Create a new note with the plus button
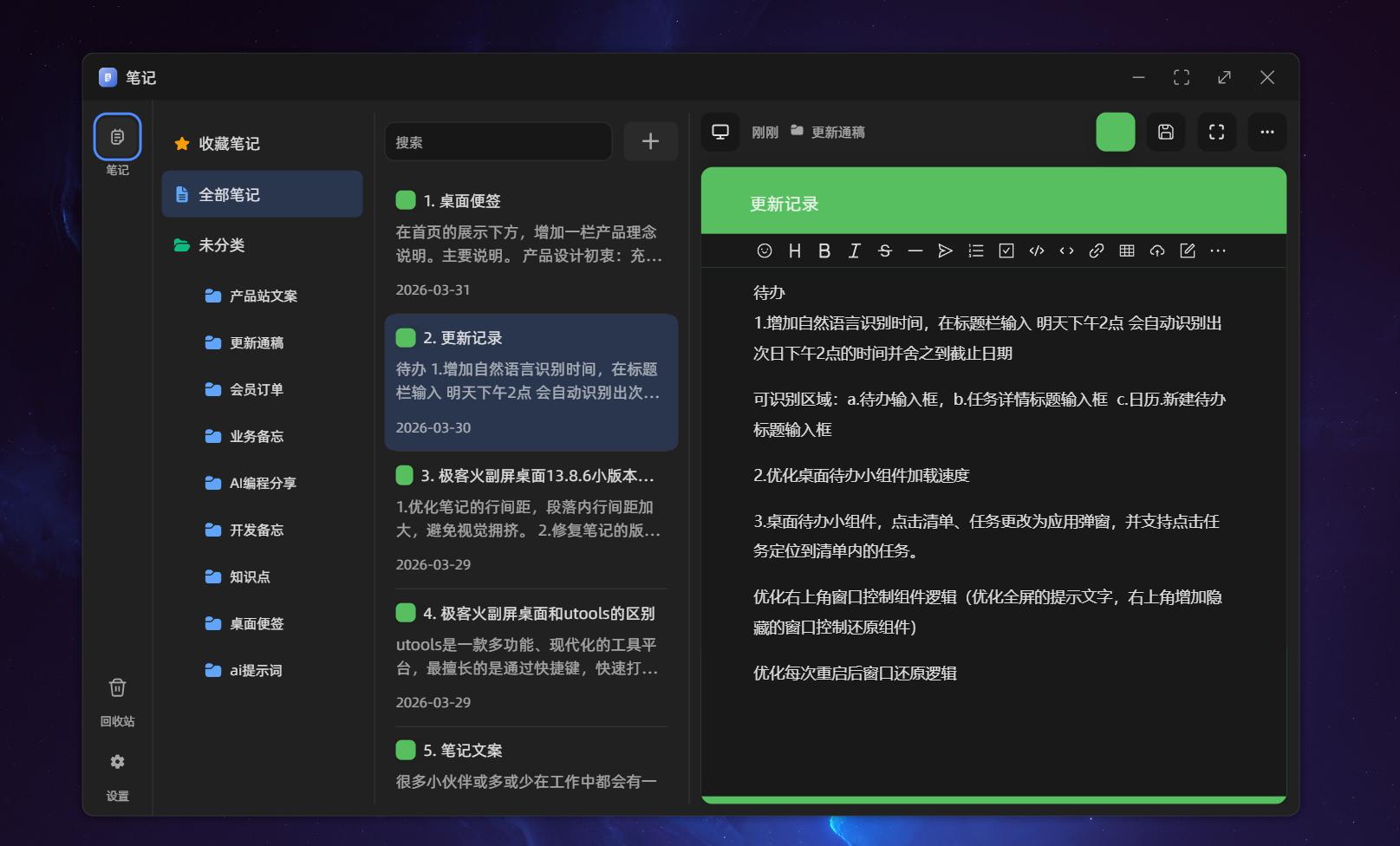Screen dimensions: 1400x846 click(x=650, y=141)
